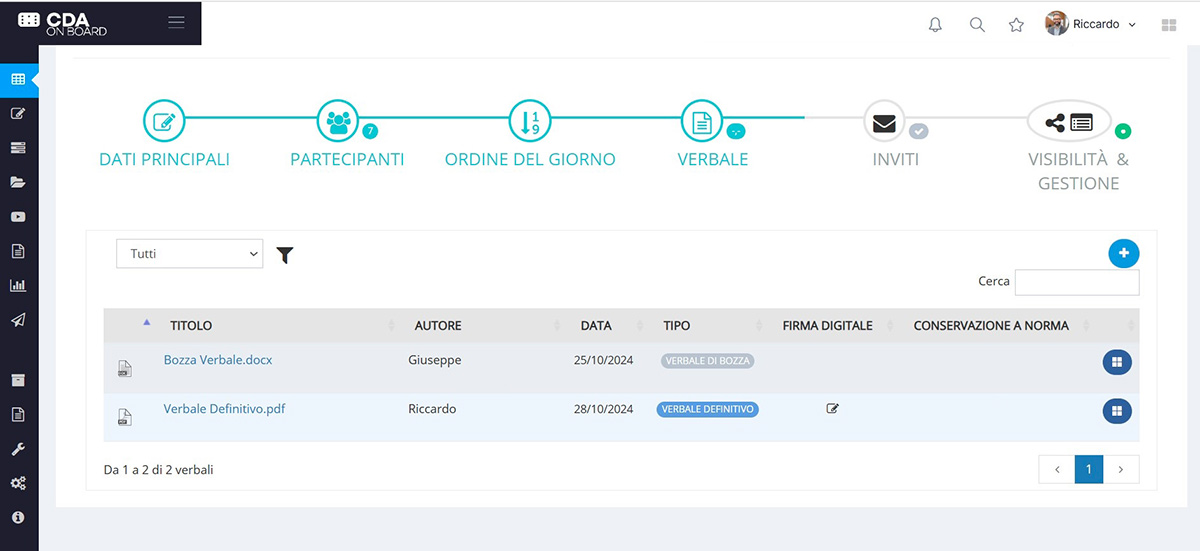
Task: Open the Tutti filter dropdown
Action: tap(190, 254)
